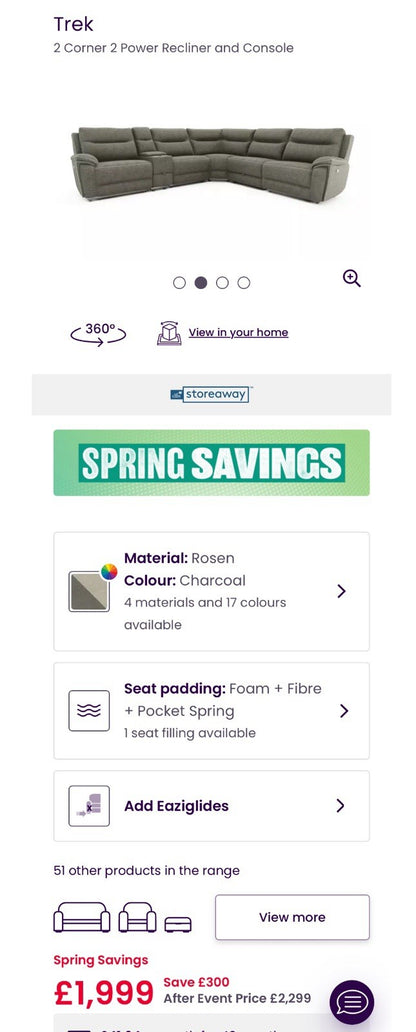Expand the Add Eaziglides chevron

pos(340,806)
